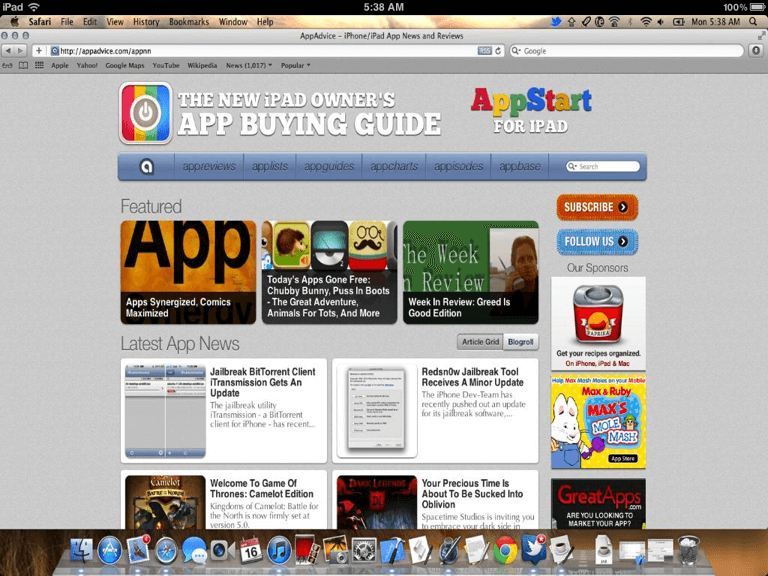The height and width of the screenshot is (576, 768).
Task: Open the Week In Review featured thumbnail
Action: point(471,272)
